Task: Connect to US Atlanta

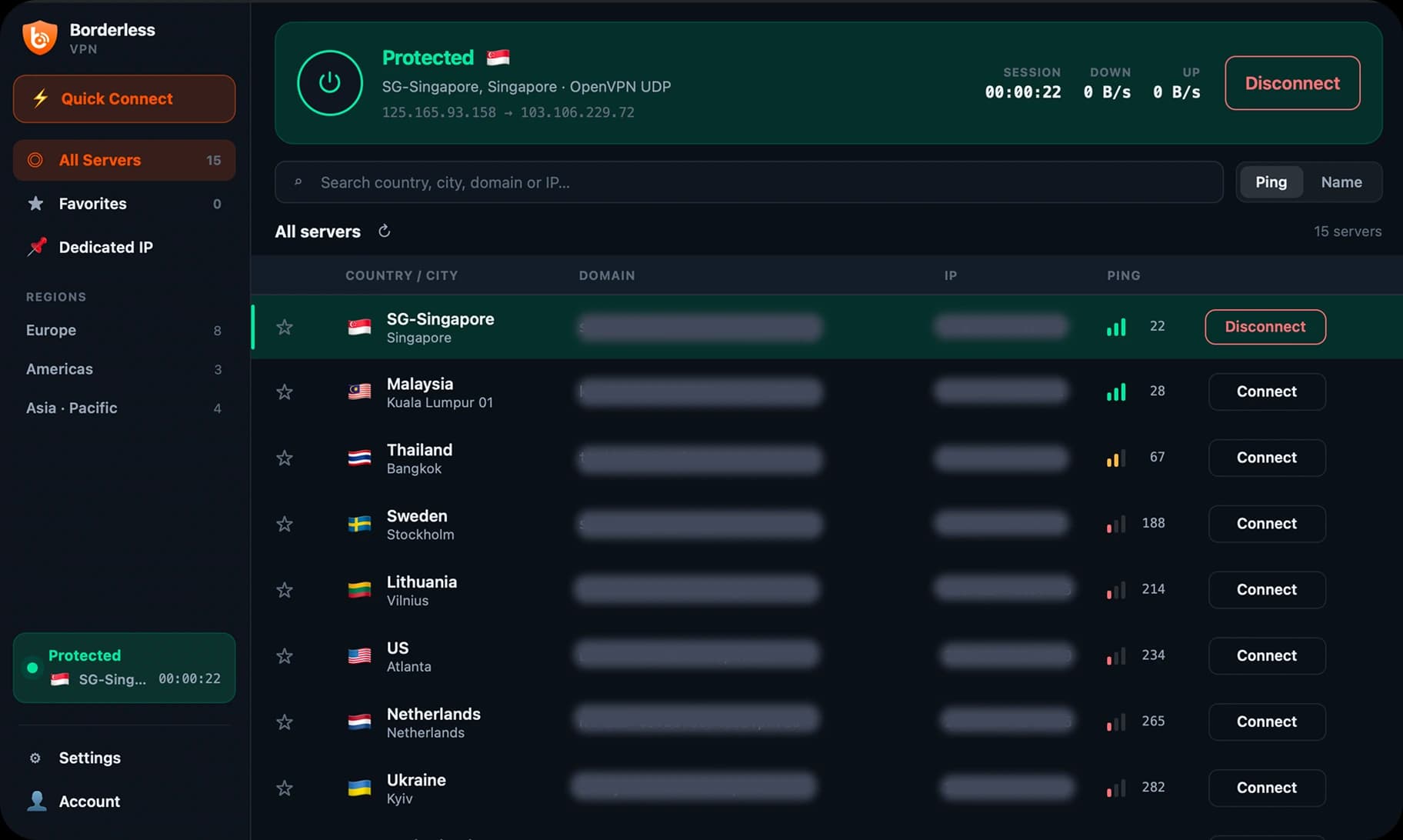Action: (1267, 656)
